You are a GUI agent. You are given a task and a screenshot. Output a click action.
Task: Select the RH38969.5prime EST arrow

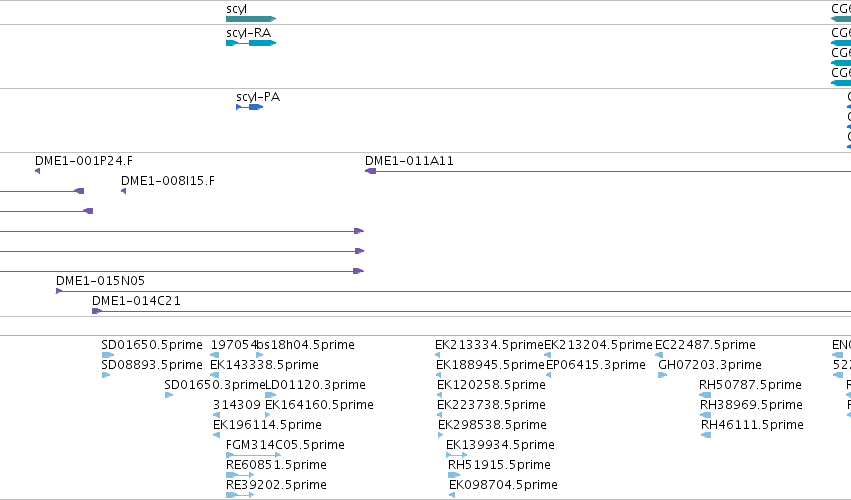pos(706,415)
